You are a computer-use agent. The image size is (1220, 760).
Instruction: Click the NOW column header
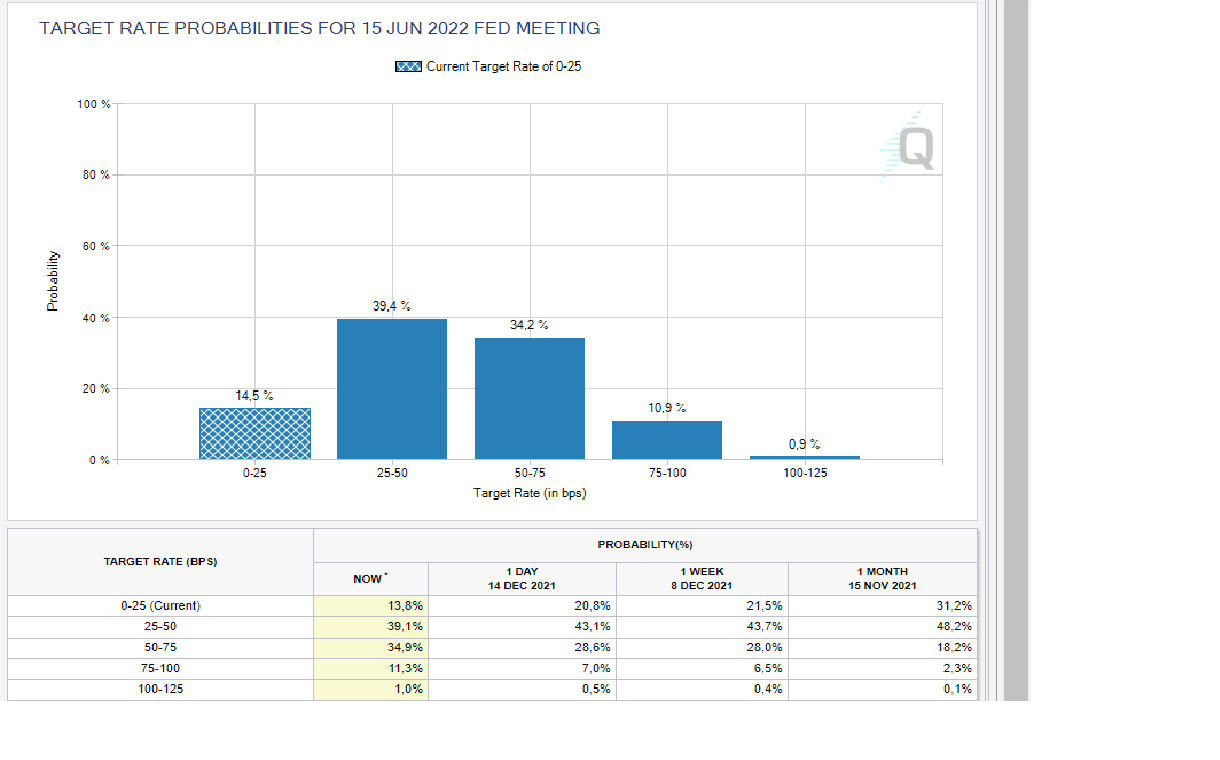click(x=369, y=578)
